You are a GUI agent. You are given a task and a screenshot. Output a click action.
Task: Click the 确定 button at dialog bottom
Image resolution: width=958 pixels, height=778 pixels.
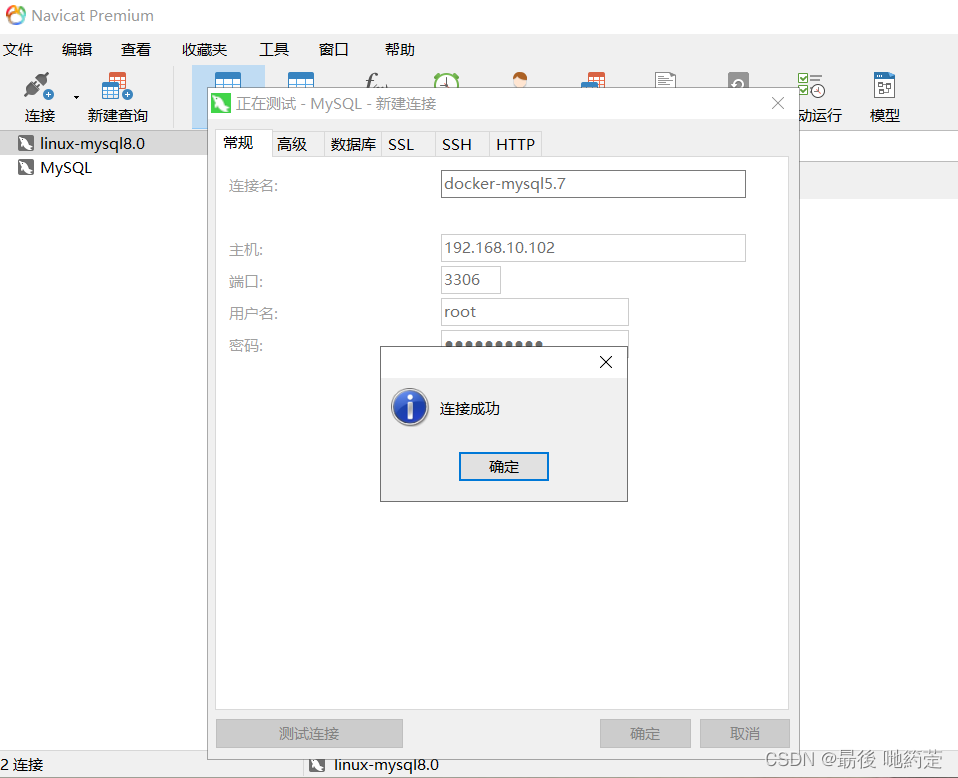tap(645, 733)
